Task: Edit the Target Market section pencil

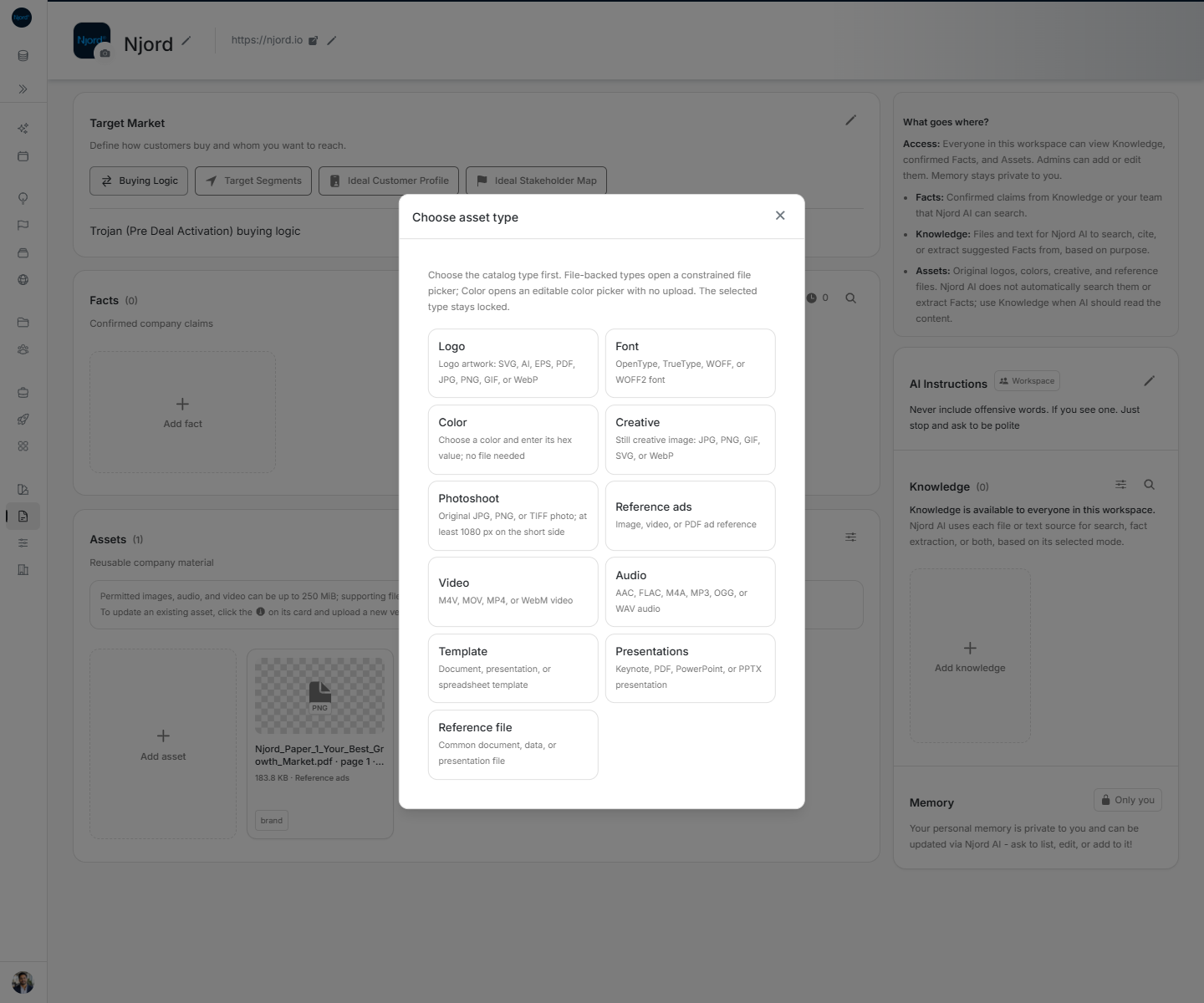Action: coord(850,120)
